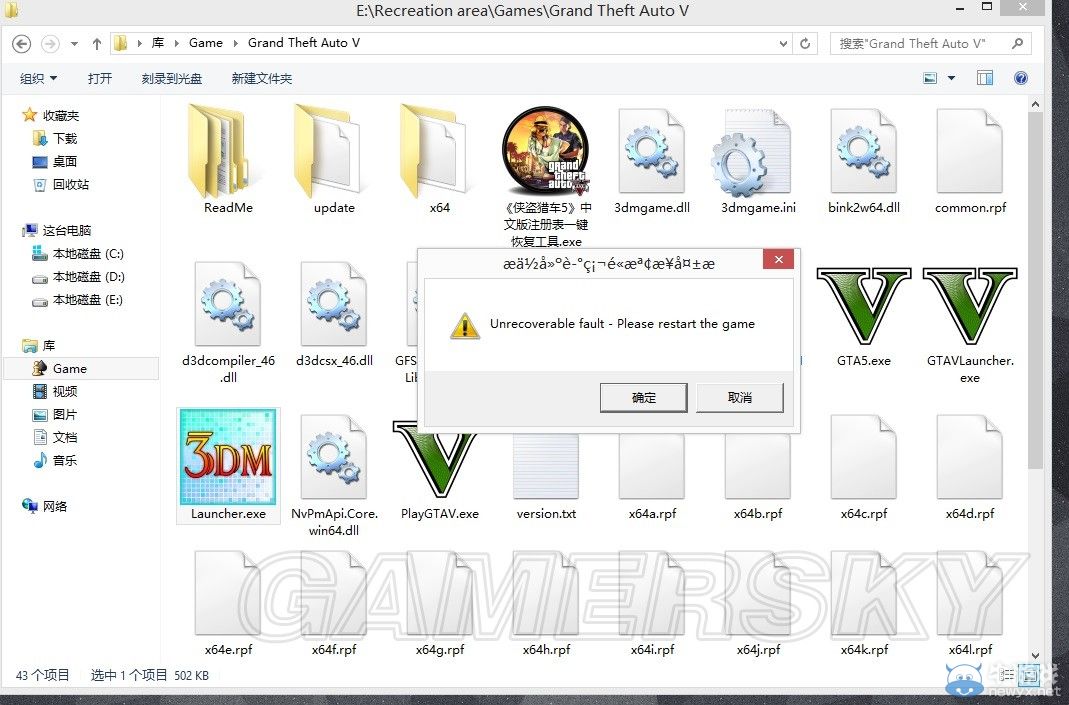Expand the 组织 organize dropdown menu
This screenshot has width=1069, height=705.
click(x=38, y=78)
